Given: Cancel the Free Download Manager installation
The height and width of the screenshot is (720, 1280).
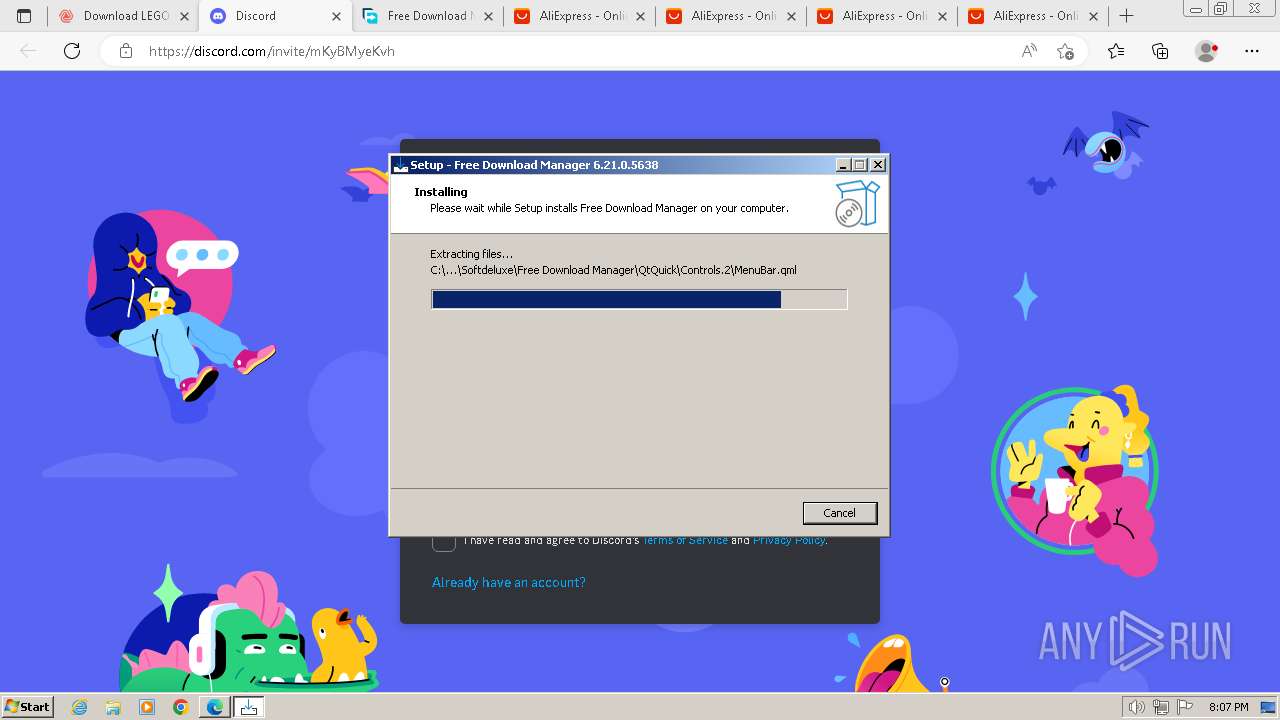Looking at the screenshot, I should pos(839,513).
